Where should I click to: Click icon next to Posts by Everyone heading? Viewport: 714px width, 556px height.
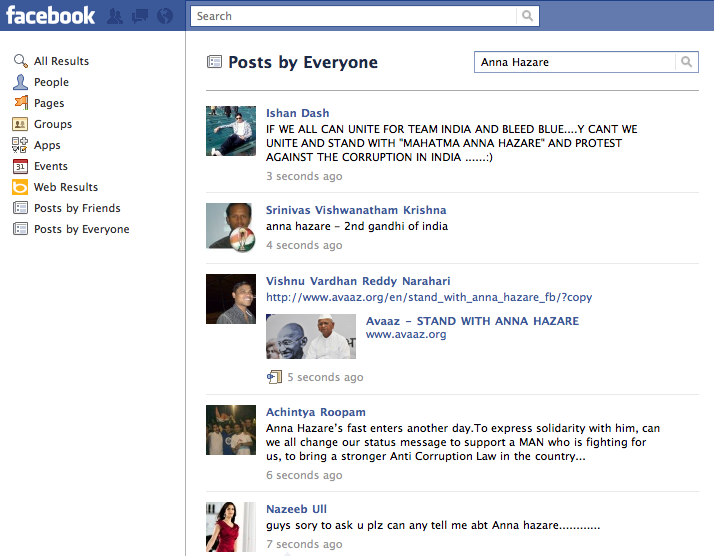point(214,61)
